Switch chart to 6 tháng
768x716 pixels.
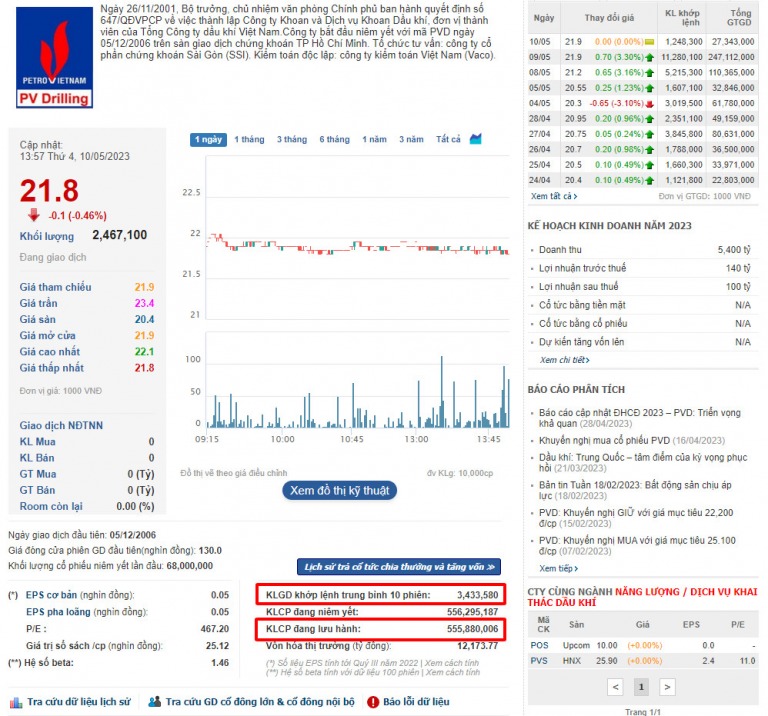click(x=335, y=140)
